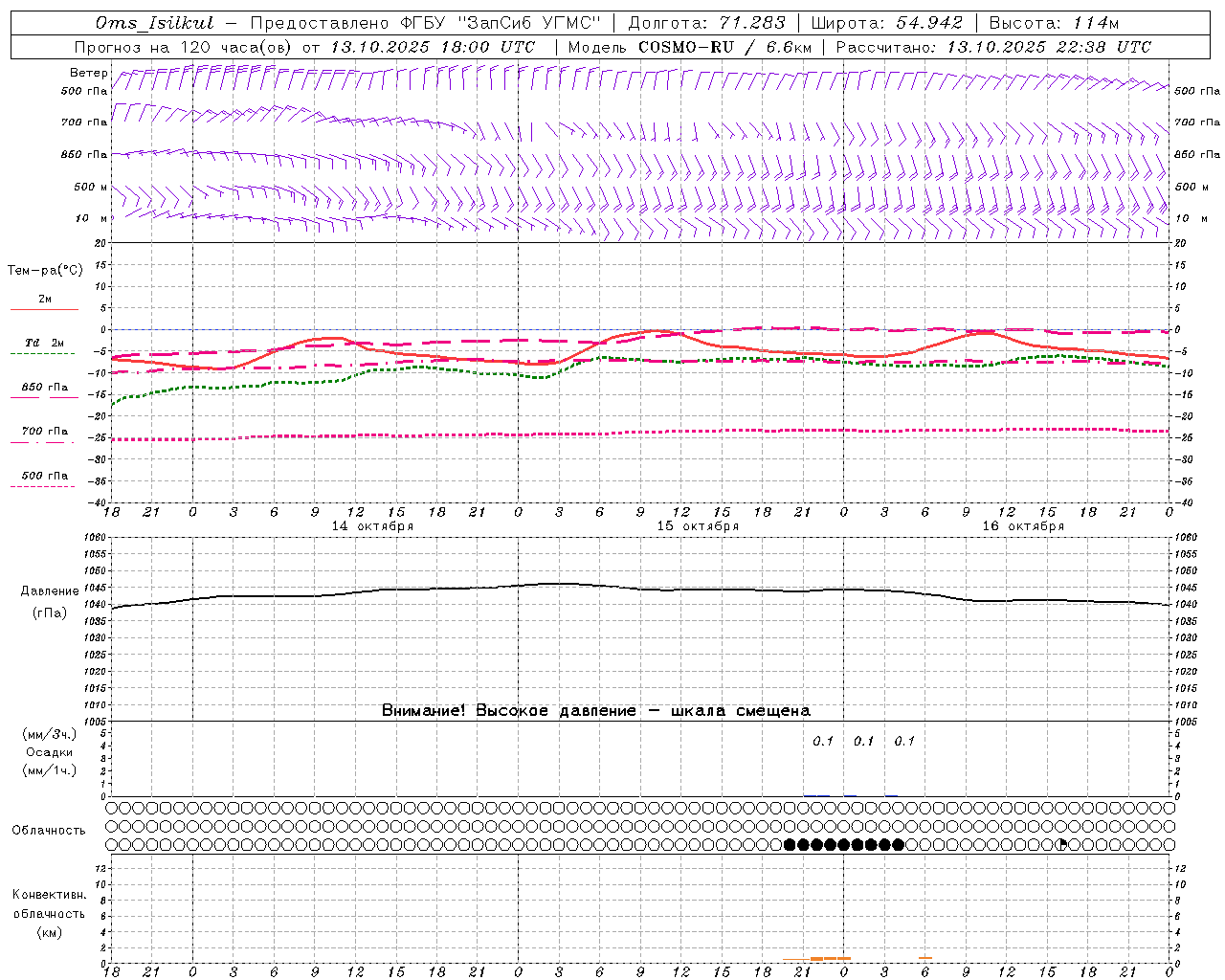Screen dimensions: 1225x980
Task: Select the 700 гПа entry in temperature legend
Action: 45,431
